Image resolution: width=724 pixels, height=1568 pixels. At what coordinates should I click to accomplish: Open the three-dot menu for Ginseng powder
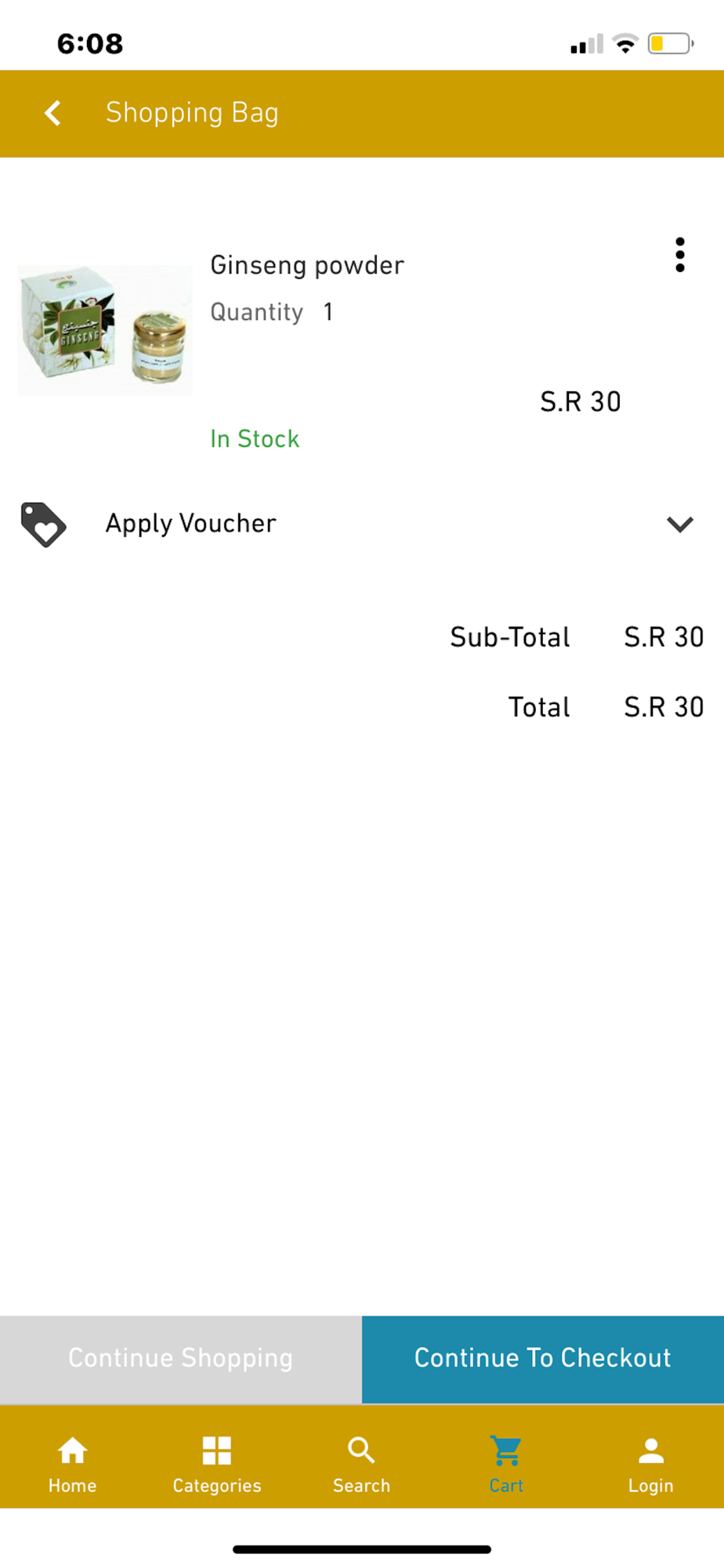coord(679,255)
